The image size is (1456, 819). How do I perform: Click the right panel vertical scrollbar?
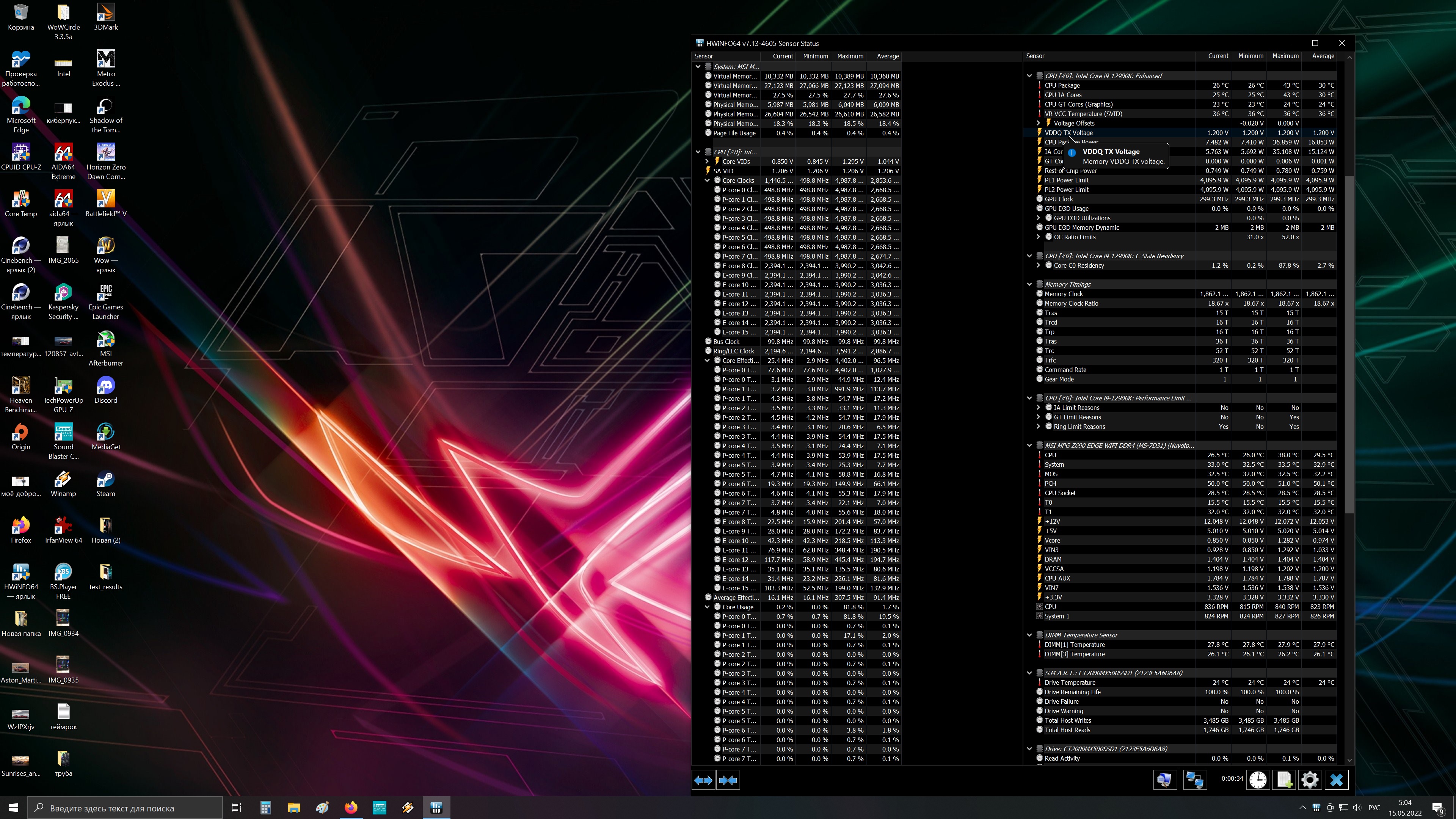1349,345
